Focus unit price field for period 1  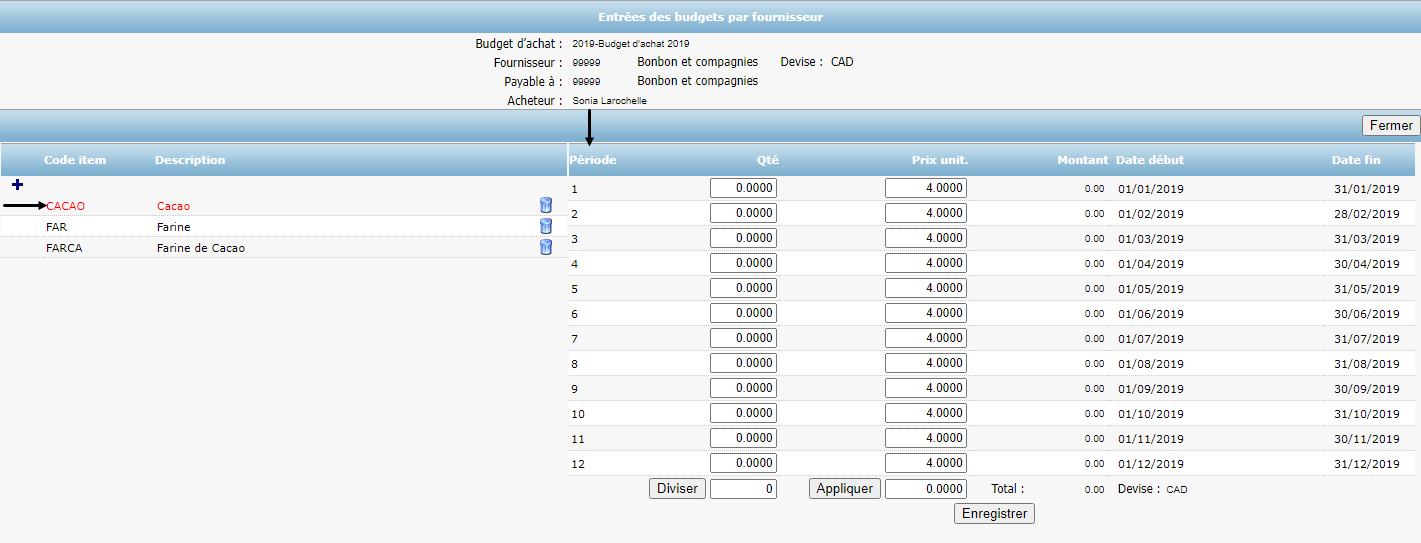[x=925, y=188]
